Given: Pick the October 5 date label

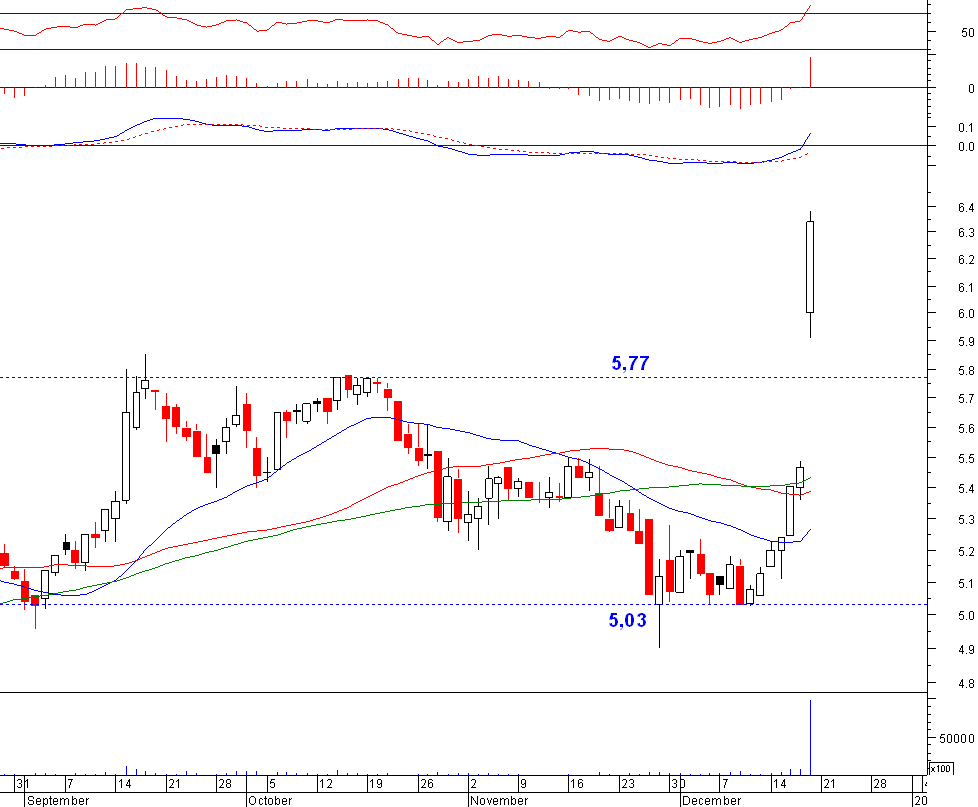Looking at the screenshot, I should click(x=273, y=784).
